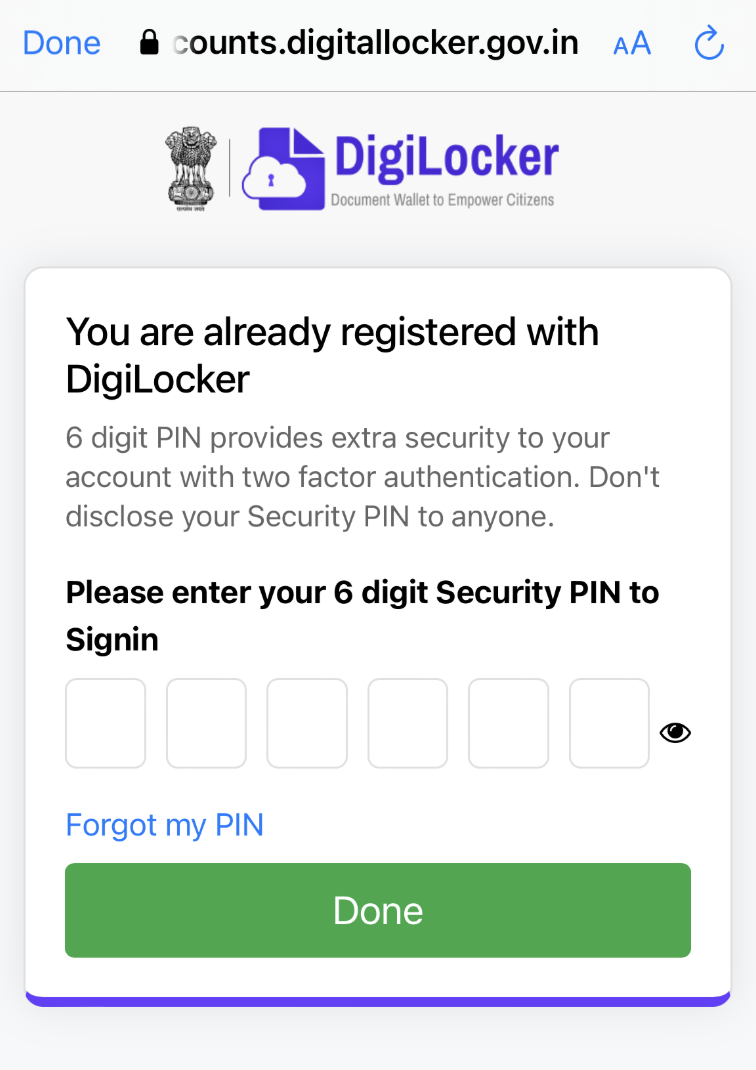The width and height of the screenshot is (756, 1070).
Task: Tap the browser Done link at top-left
Action: click(62, 43)
